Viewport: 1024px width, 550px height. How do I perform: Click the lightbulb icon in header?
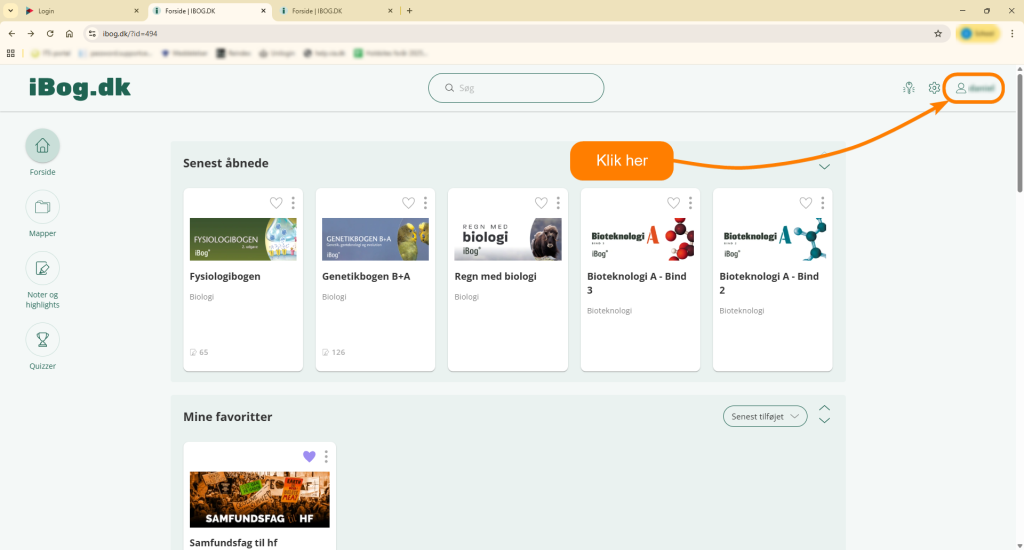coord(908,88)
